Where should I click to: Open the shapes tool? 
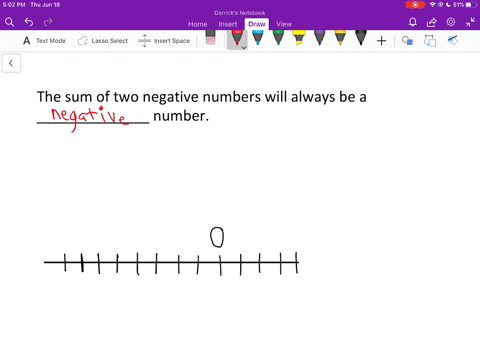click(407, 41)
